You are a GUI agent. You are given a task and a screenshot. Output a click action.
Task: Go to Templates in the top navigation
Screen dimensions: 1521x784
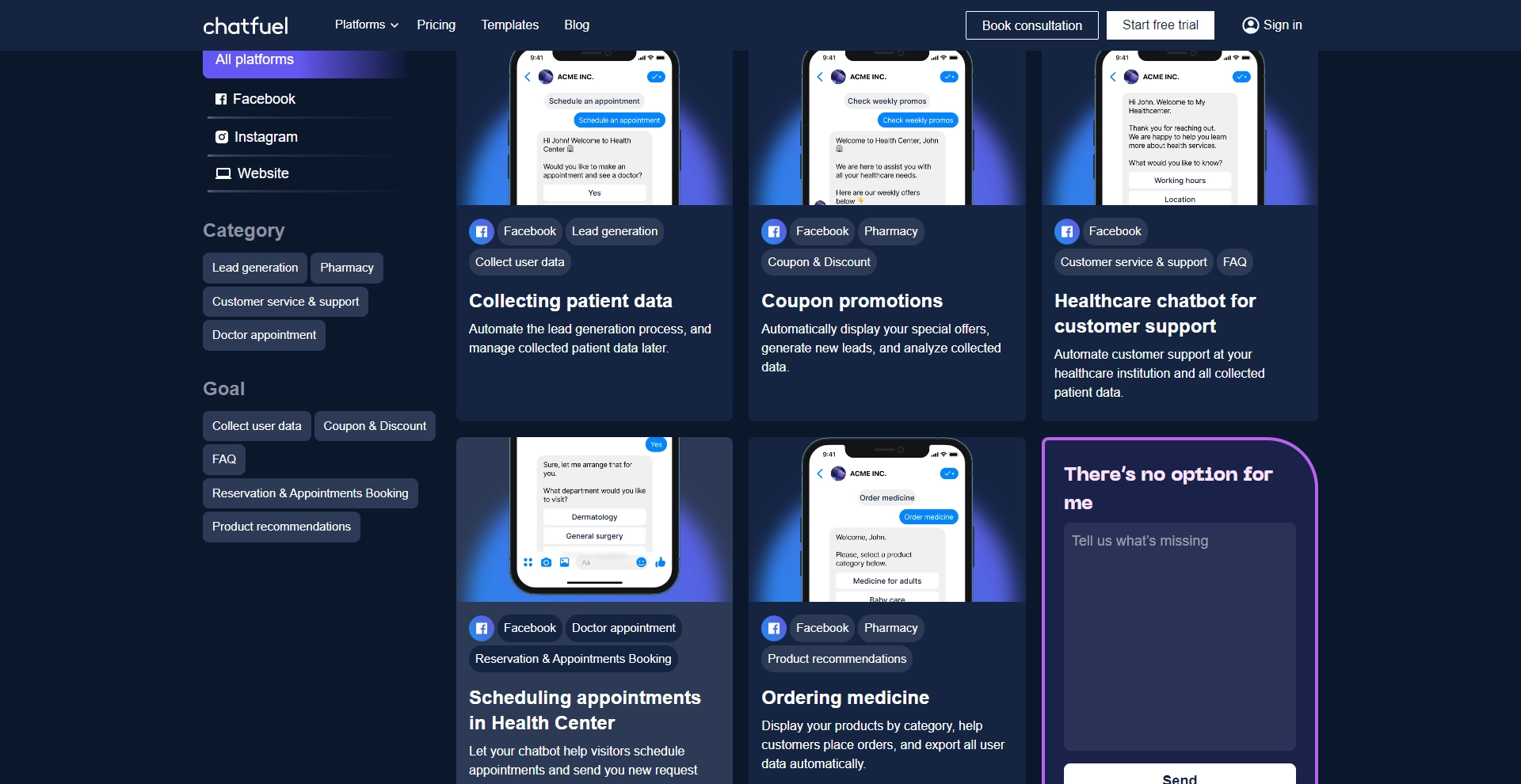point(509,25)
